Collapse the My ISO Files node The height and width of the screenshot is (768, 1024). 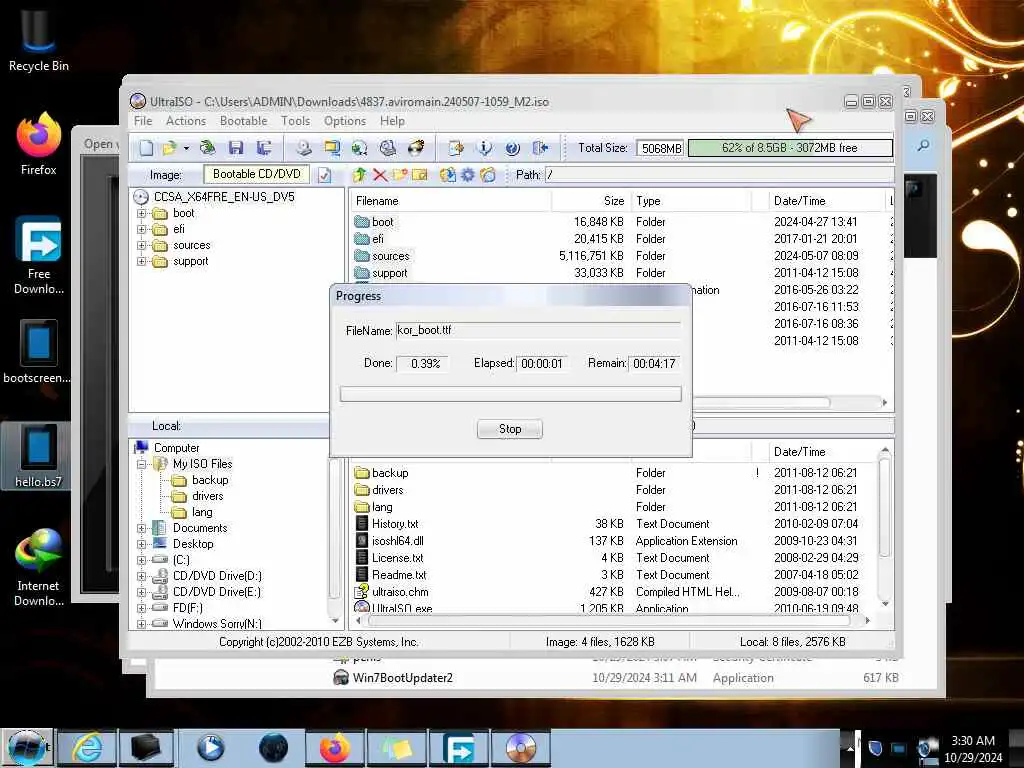pos(142,464)
